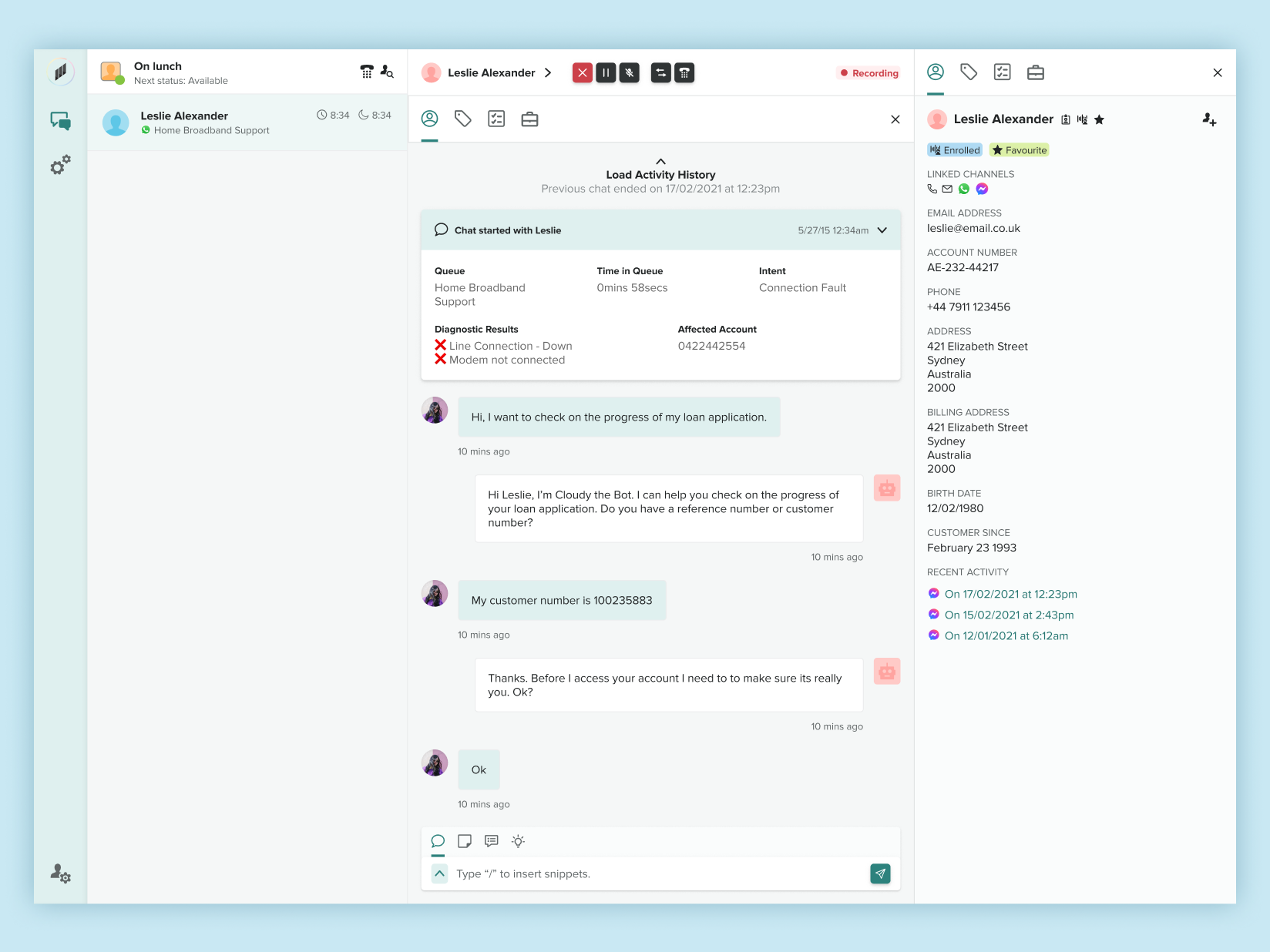1270x952 pixels.
Task: Open the dial pad in the call controls
Action: [x=684, y=73]
